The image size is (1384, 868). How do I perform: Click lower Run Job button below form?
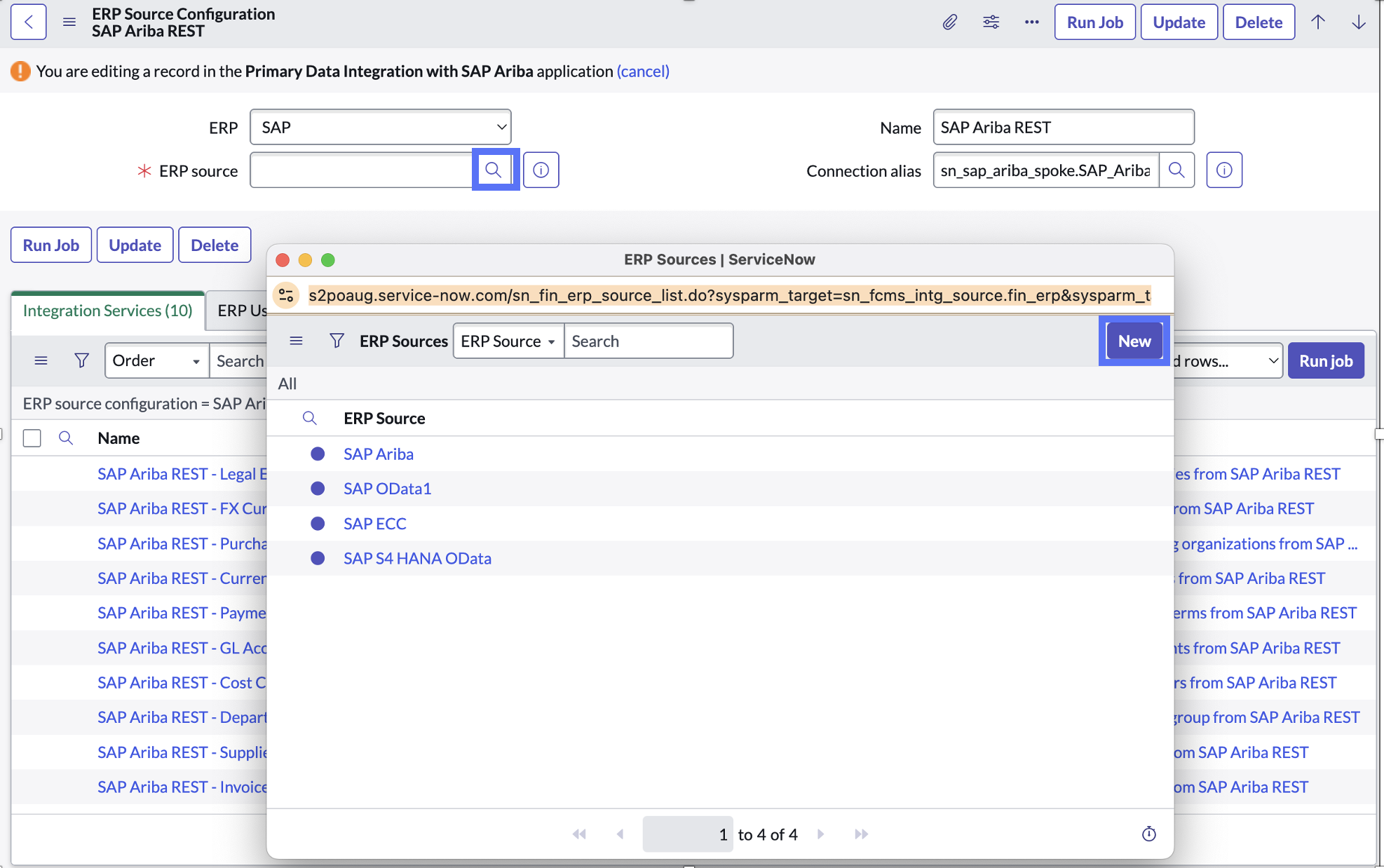tap(51, 245)
